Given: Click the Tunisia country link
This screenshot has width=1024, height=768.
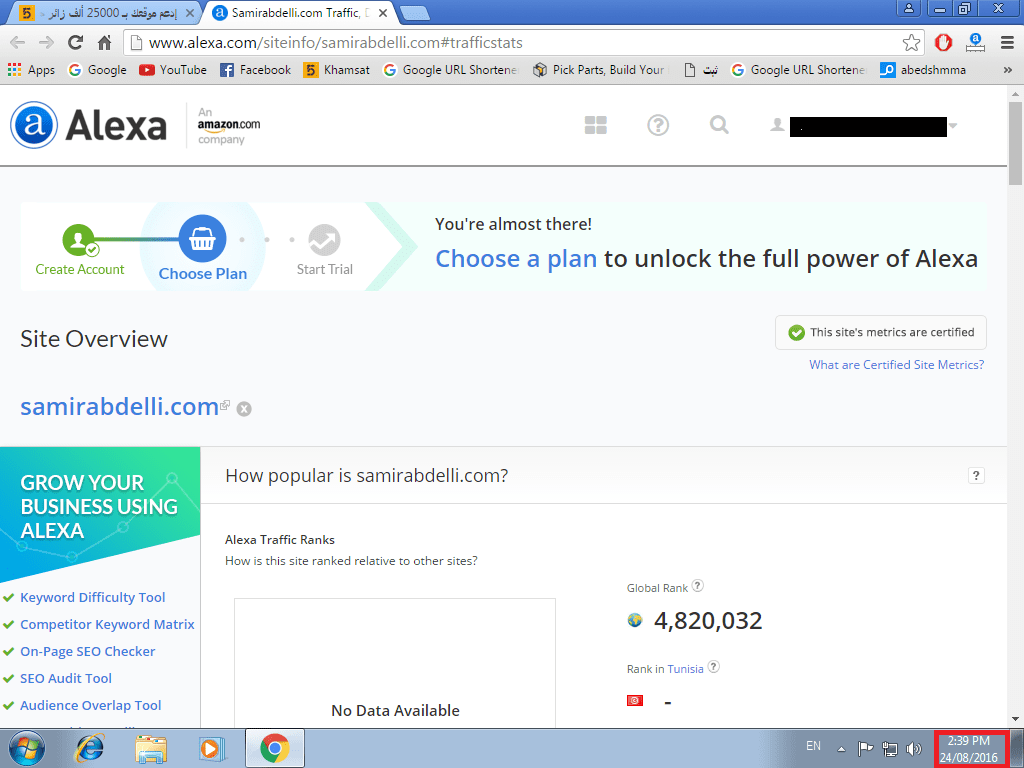Looking at the screenshot, I should [685, 669].
